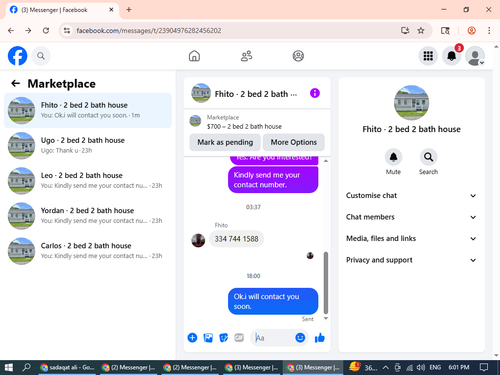This screenshot has height=375, width=500.
Task: Choose a sticker icon in composer
Action: (224, 338)
